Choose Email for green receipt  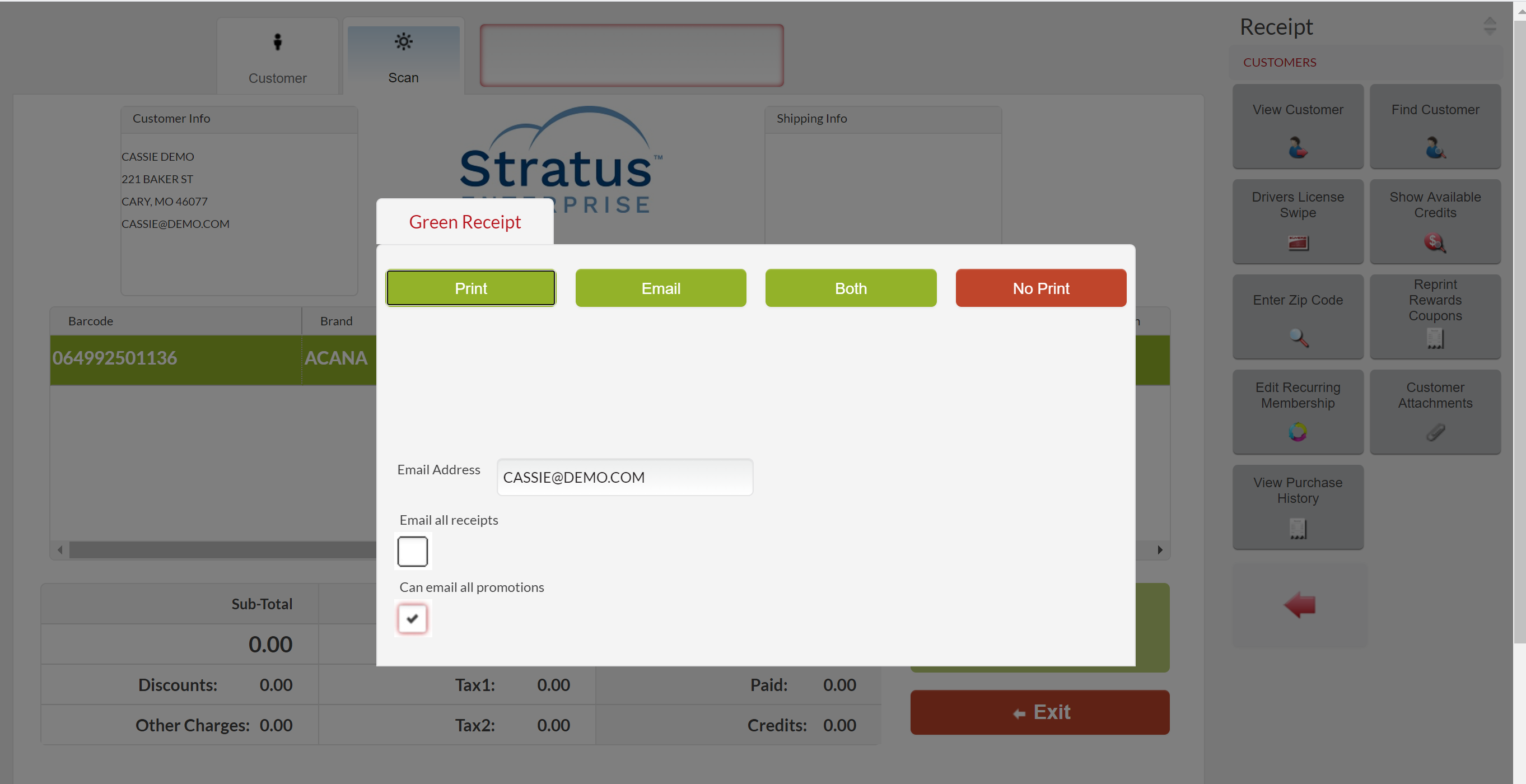(x=660, y=288)
